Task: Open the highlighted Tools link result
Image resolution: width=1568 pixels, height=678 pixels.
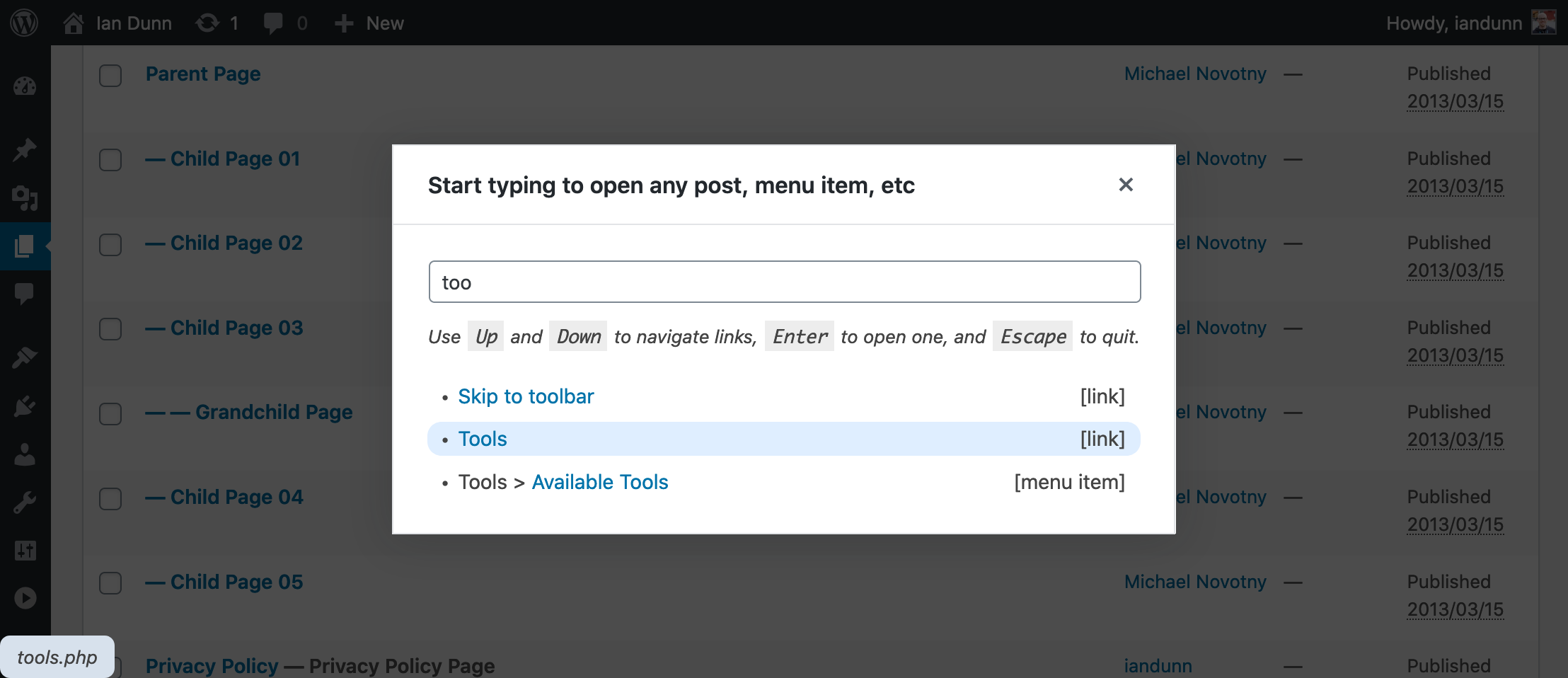Action: point(483,439)
